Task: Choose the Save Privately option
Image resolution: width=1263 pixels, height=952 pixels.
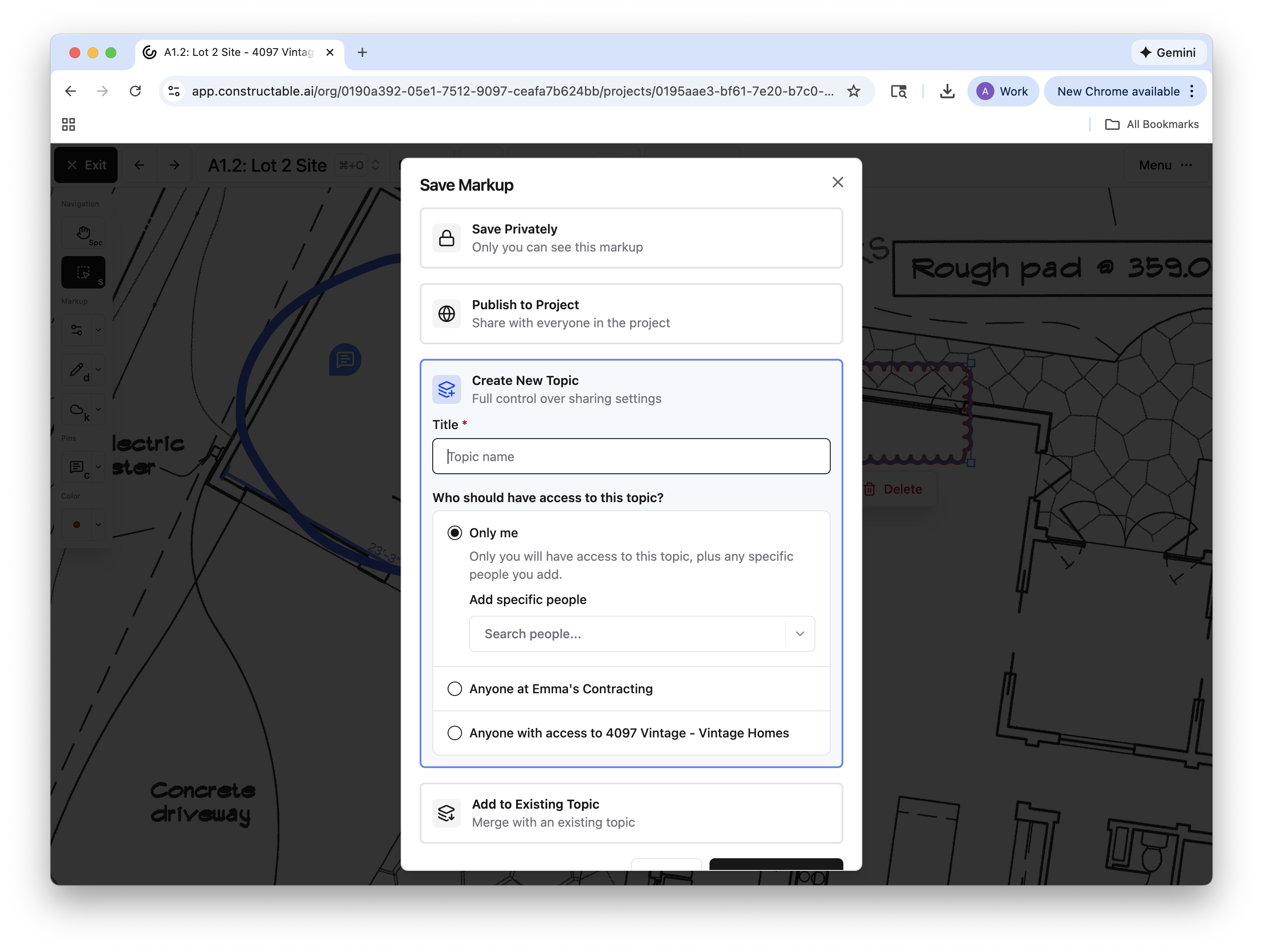Action: pos(631,238)
